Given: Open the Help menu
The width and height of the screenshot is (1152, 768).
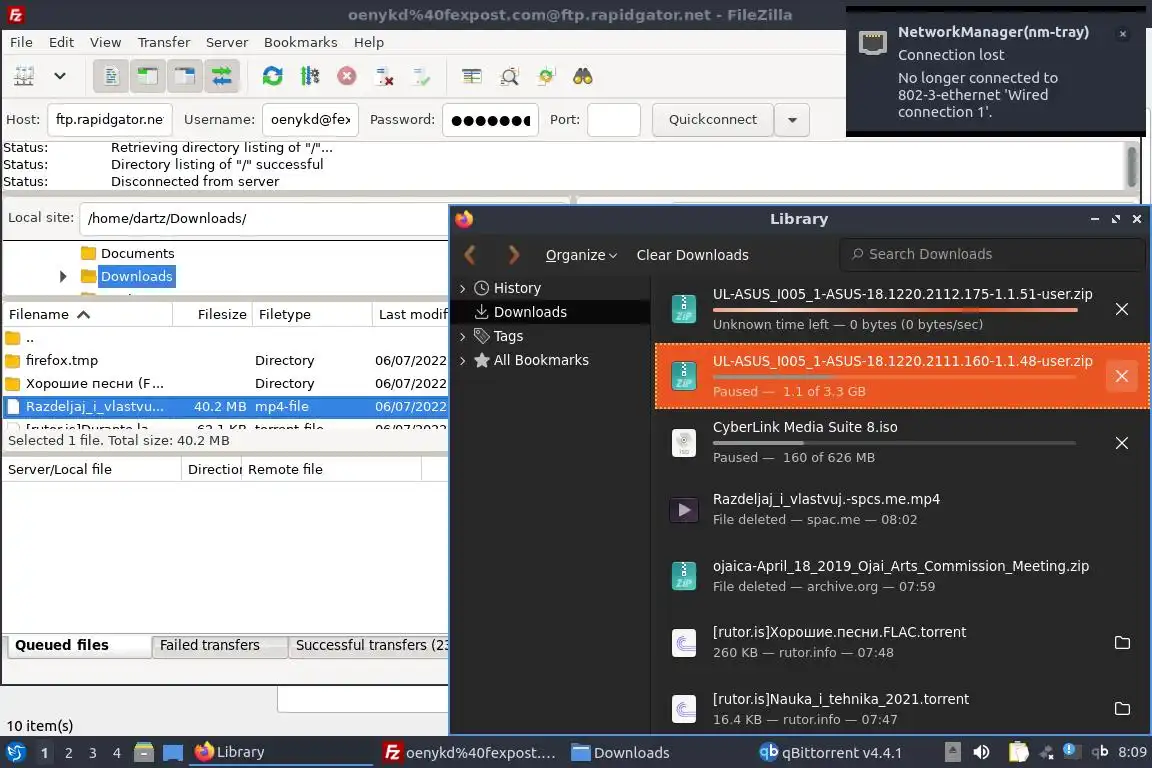Looking at the screenshot, I should tap(369, 42).
